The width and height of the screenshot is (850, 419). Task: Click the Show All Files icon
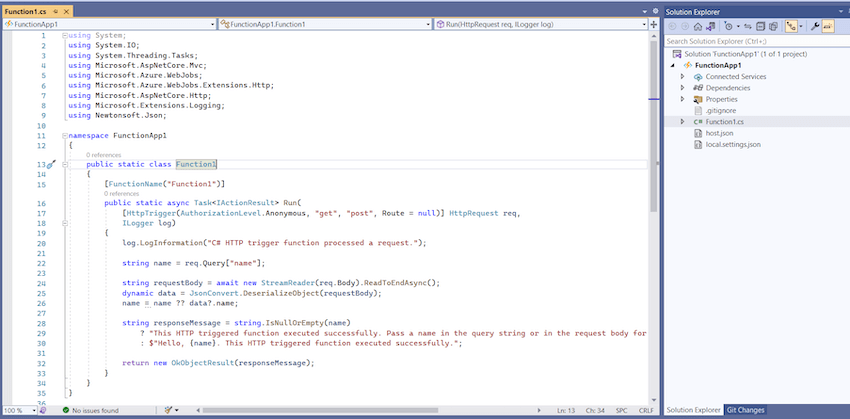pyautogui.click(x=774, y=27)
